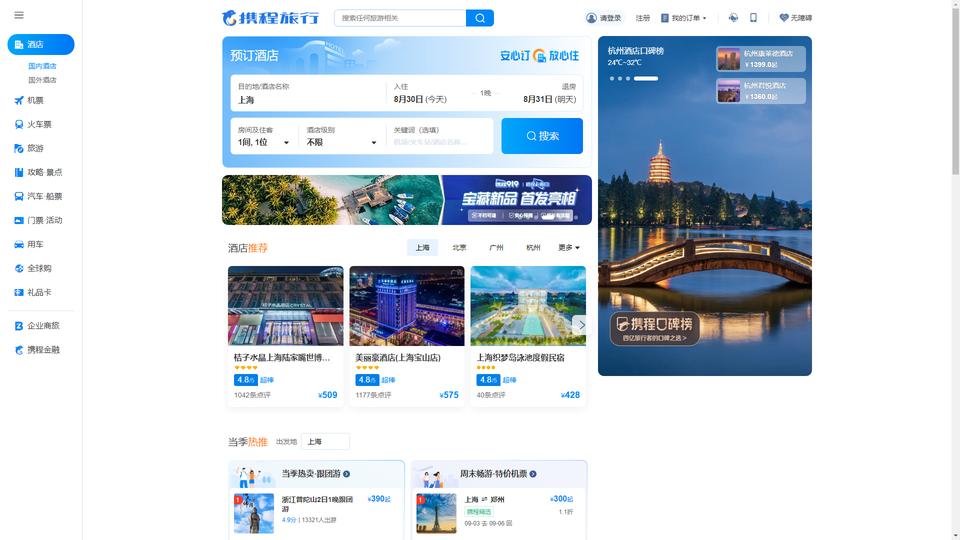The width and height of the screenshot is (960, 540).
Task: Click info arrow beside 周末畅游·特价机票
Action: point(533,474)
